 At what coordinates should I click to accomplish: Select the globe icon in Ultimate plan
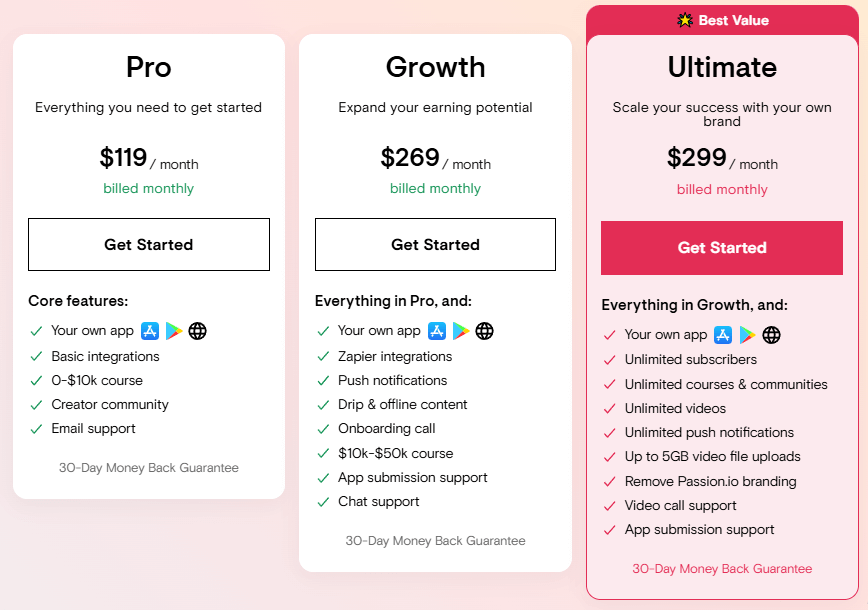771,335
